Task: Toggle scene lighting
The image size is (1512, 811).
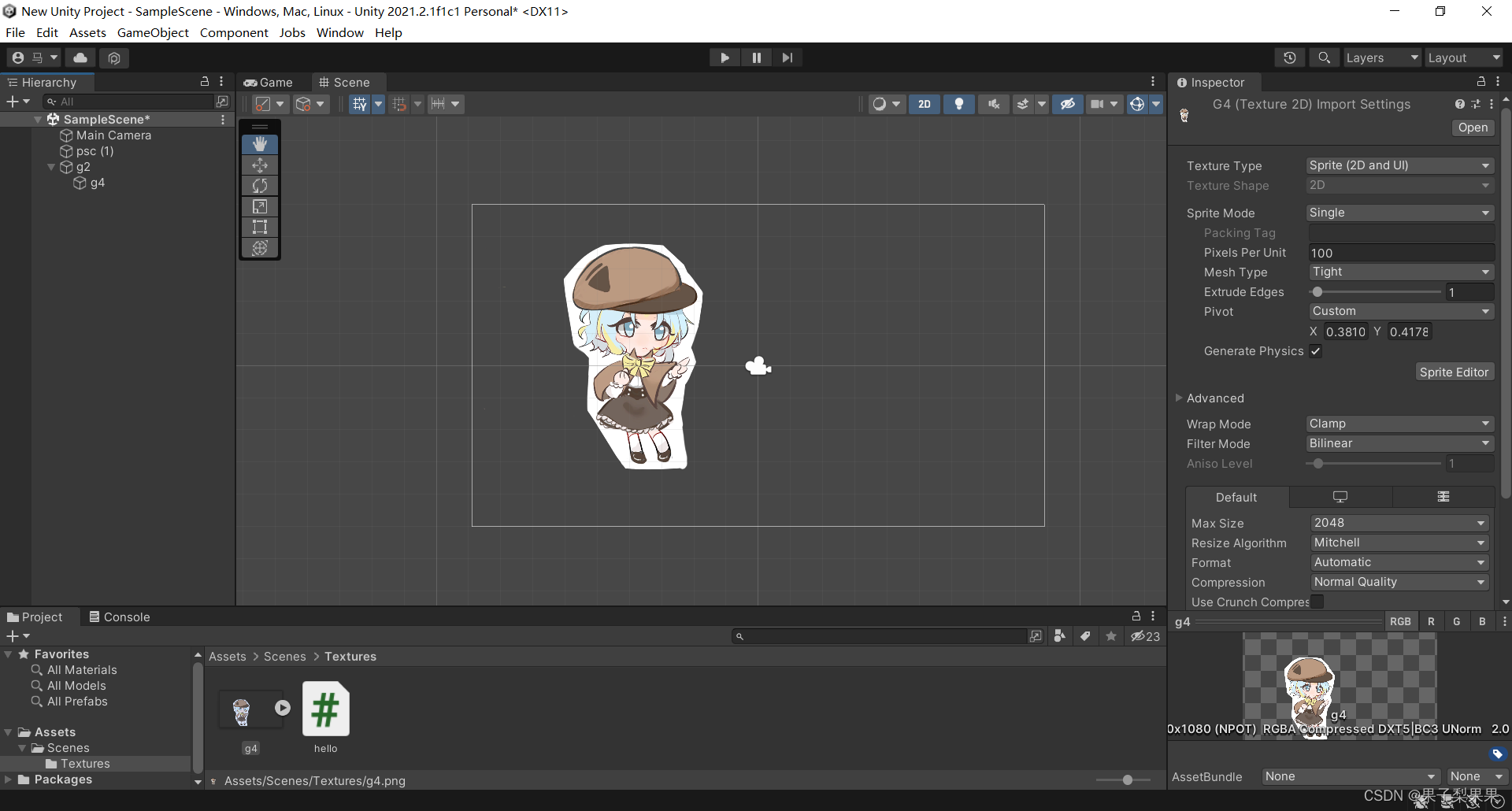Action: click(959, 104)
